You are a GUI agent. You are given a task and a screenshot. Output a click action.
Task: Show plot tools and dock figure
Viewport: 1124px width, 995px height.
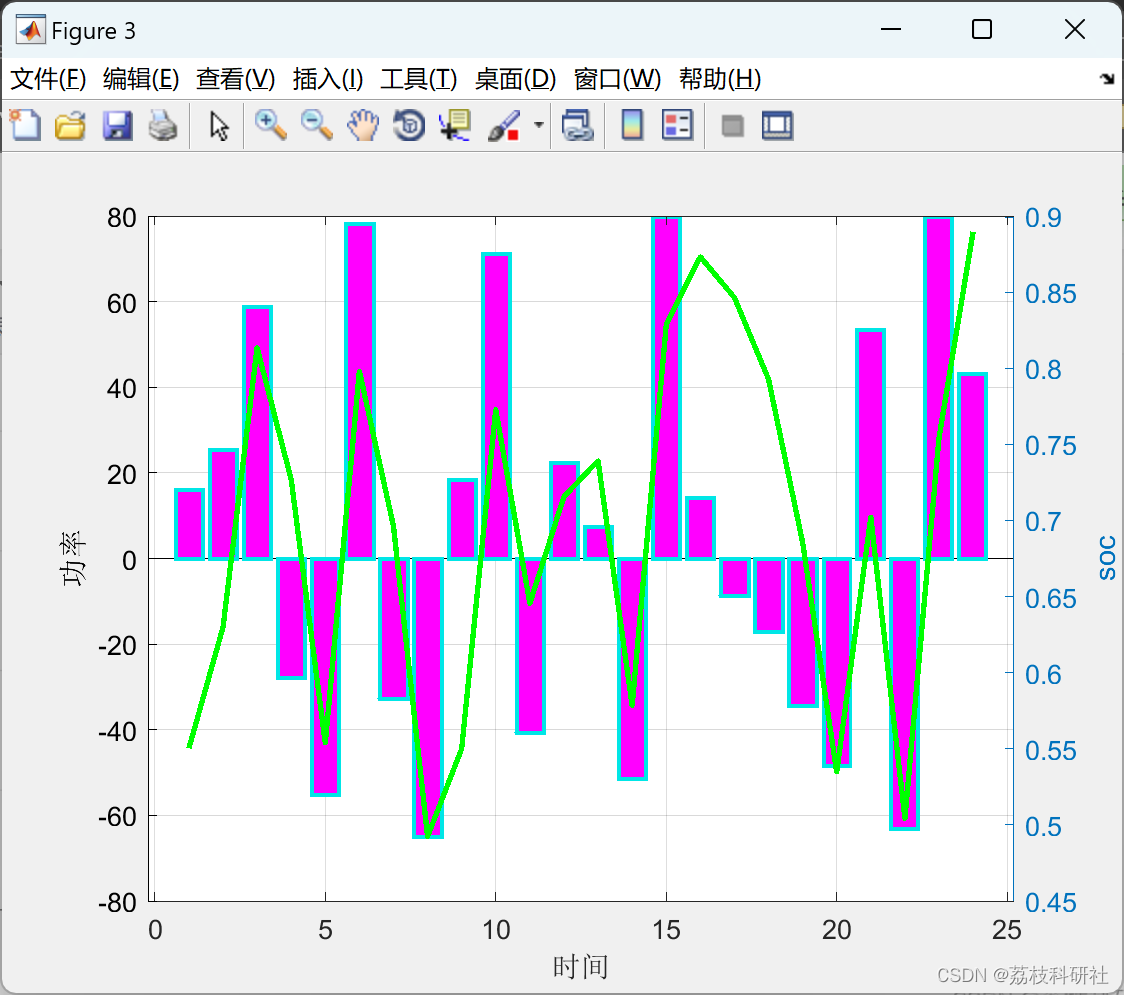tap(777, 125)
